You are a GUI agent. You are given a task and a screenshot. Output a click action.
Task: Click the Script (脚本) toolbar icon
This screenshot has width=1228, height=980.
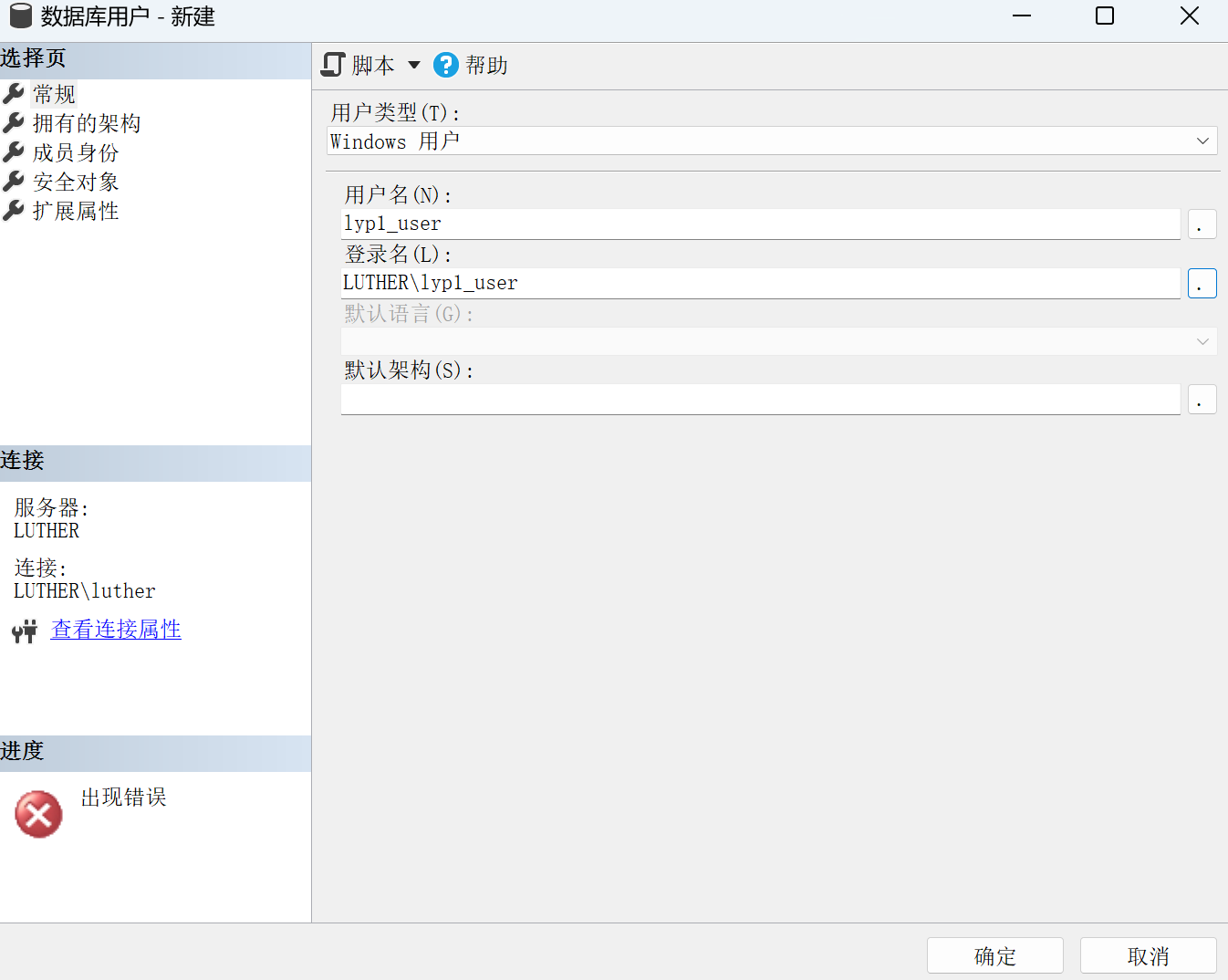[332, 65]
